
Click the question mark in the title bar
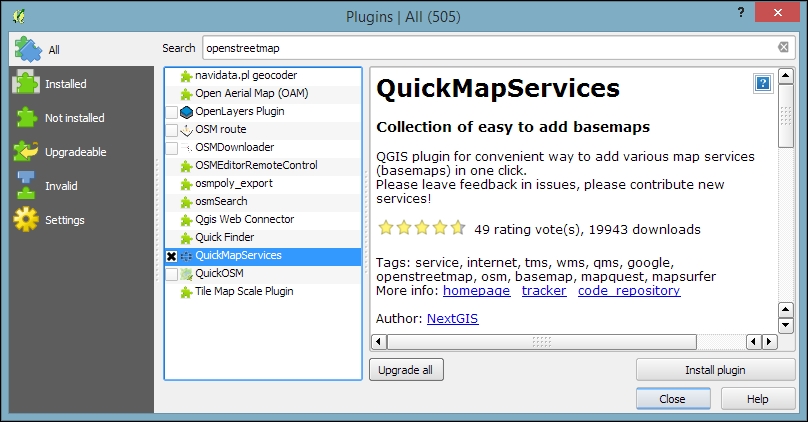click(741, 12)
